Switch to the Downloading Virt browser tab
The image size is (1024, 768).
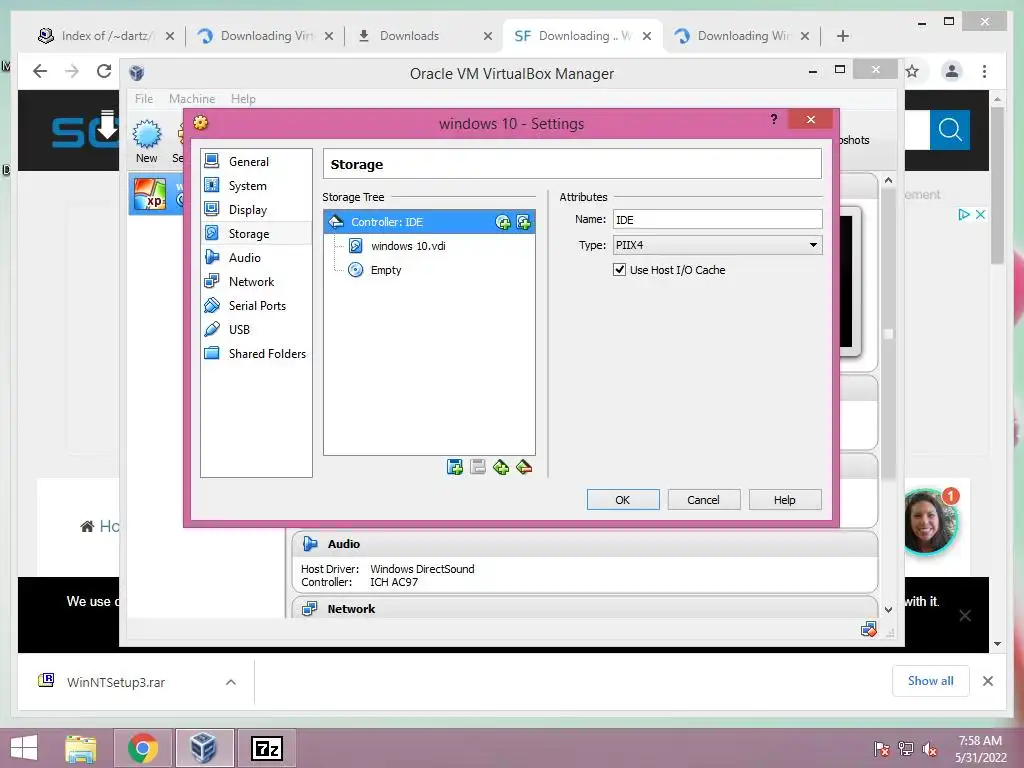click(x=264, y=36)
